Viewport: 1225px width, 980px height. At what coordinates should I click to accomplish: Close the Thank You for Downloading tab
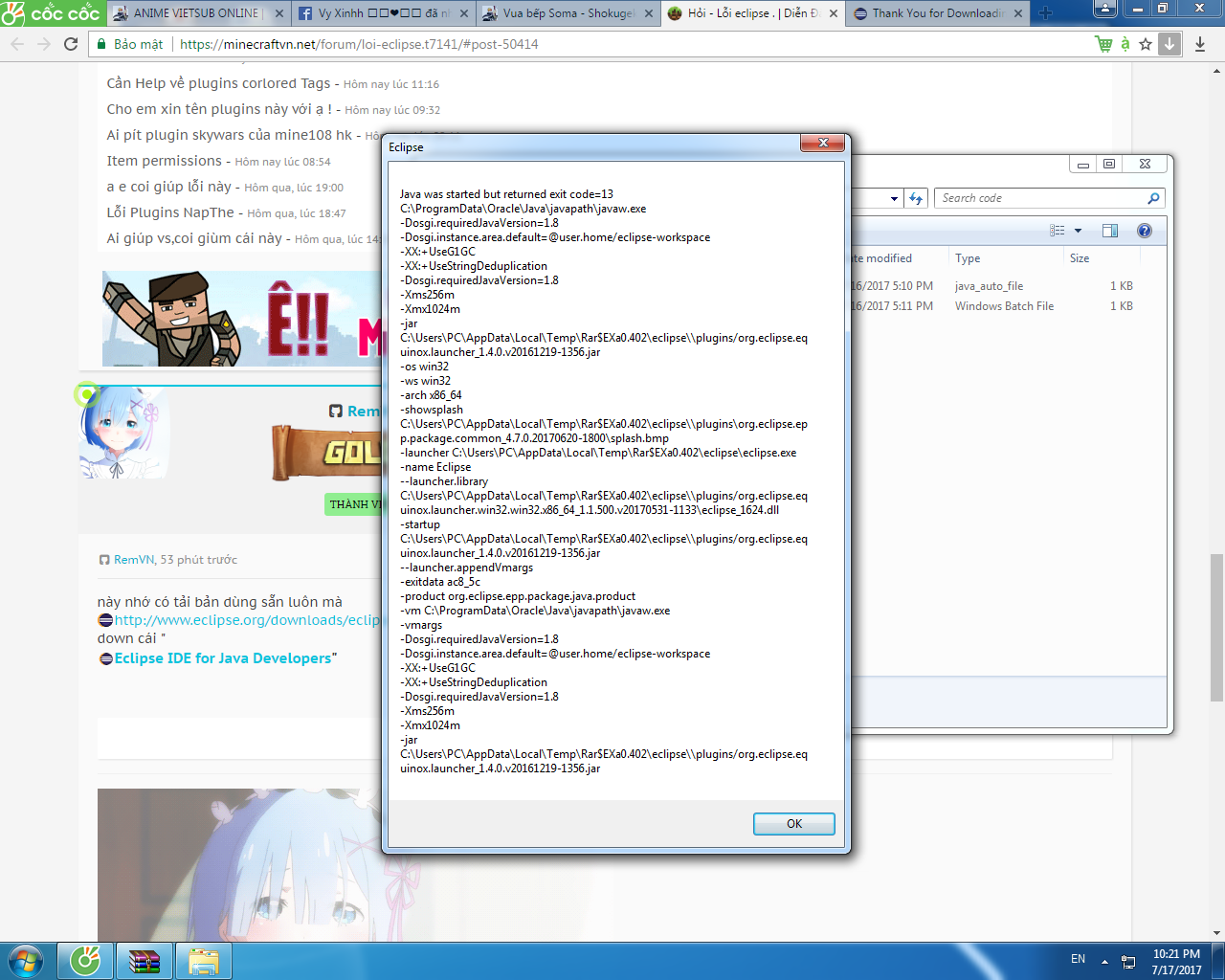1017,13
